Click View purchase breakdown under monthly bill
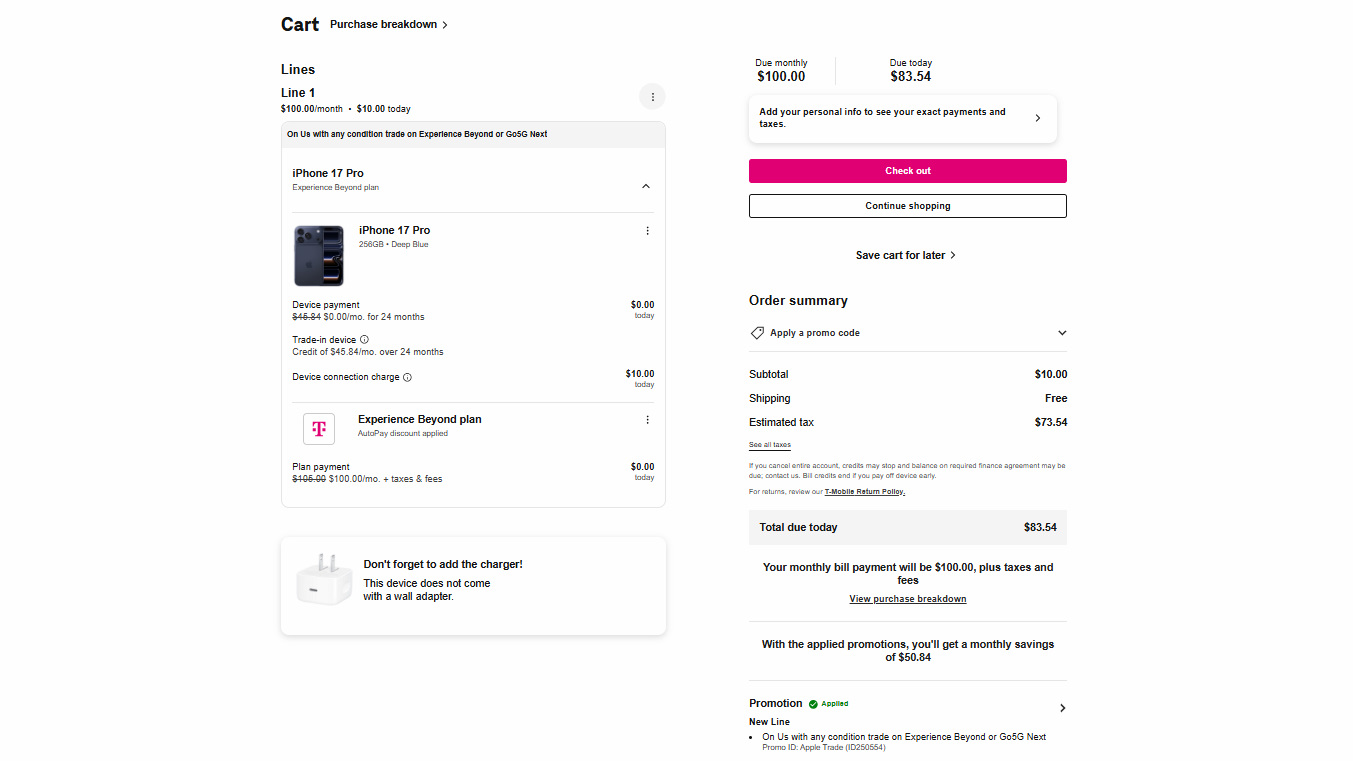 907,598
